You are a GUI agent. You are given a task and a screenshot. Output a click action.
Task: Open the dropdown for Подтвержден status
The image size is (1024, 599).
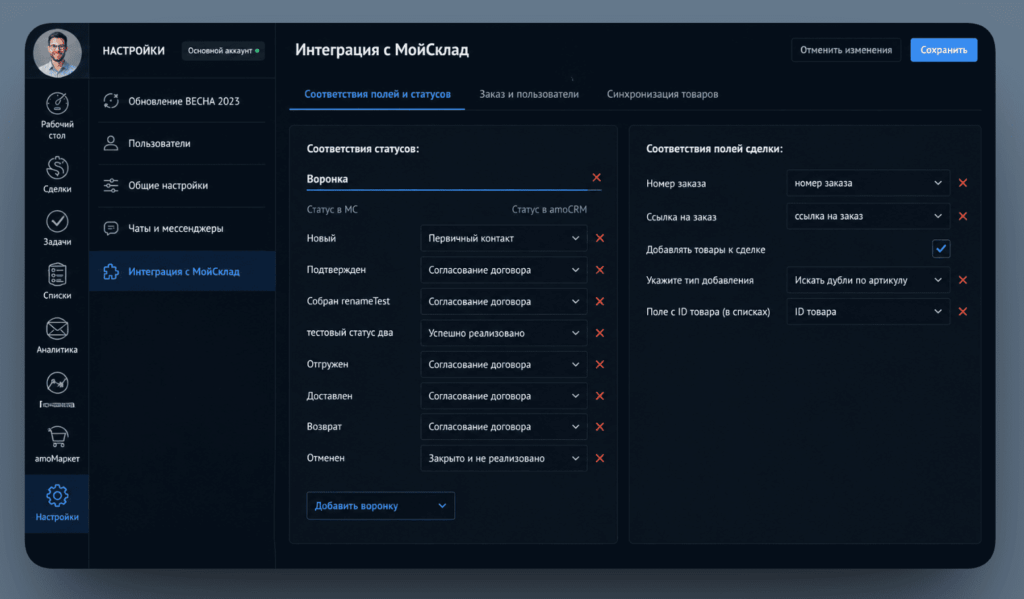[x=503, y=270]
